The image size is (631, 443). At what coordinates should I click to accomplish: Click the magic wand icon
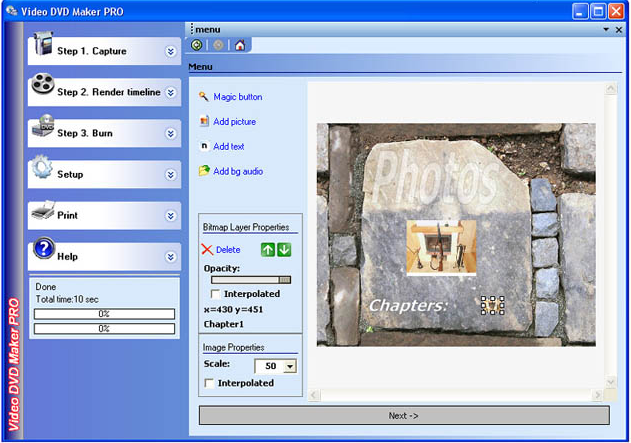[204, 97]
